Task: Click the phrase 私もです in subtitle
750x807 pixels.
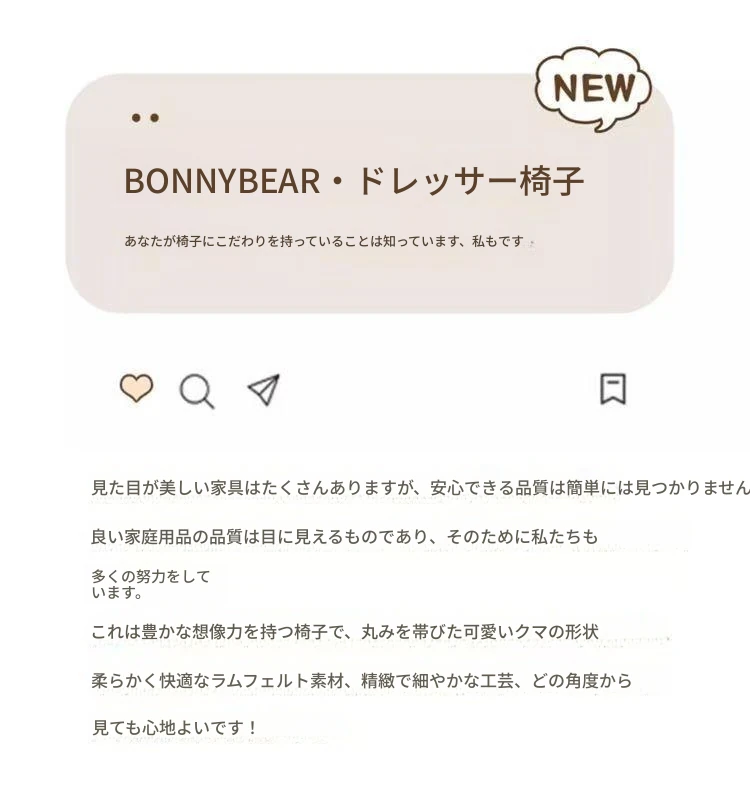Action: point(498,241)
